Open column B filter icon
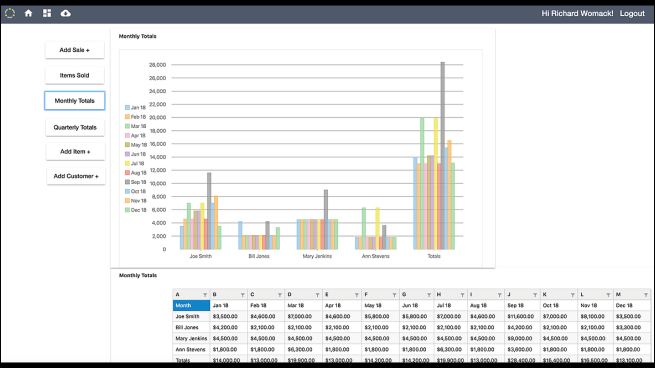The height and width of the screenshot is (368, 655). 242,295
